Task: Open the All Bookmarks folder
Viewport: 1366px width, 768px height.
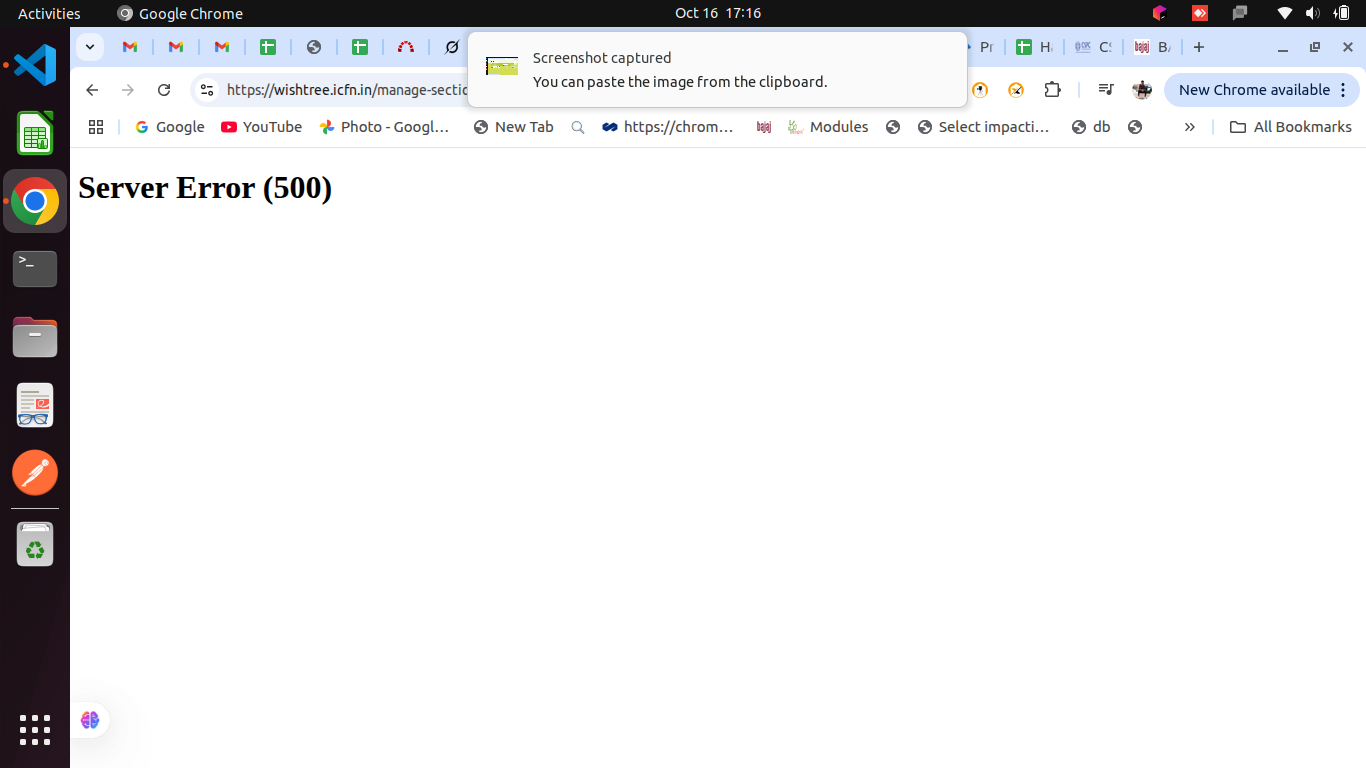Action: [1290, 127]
